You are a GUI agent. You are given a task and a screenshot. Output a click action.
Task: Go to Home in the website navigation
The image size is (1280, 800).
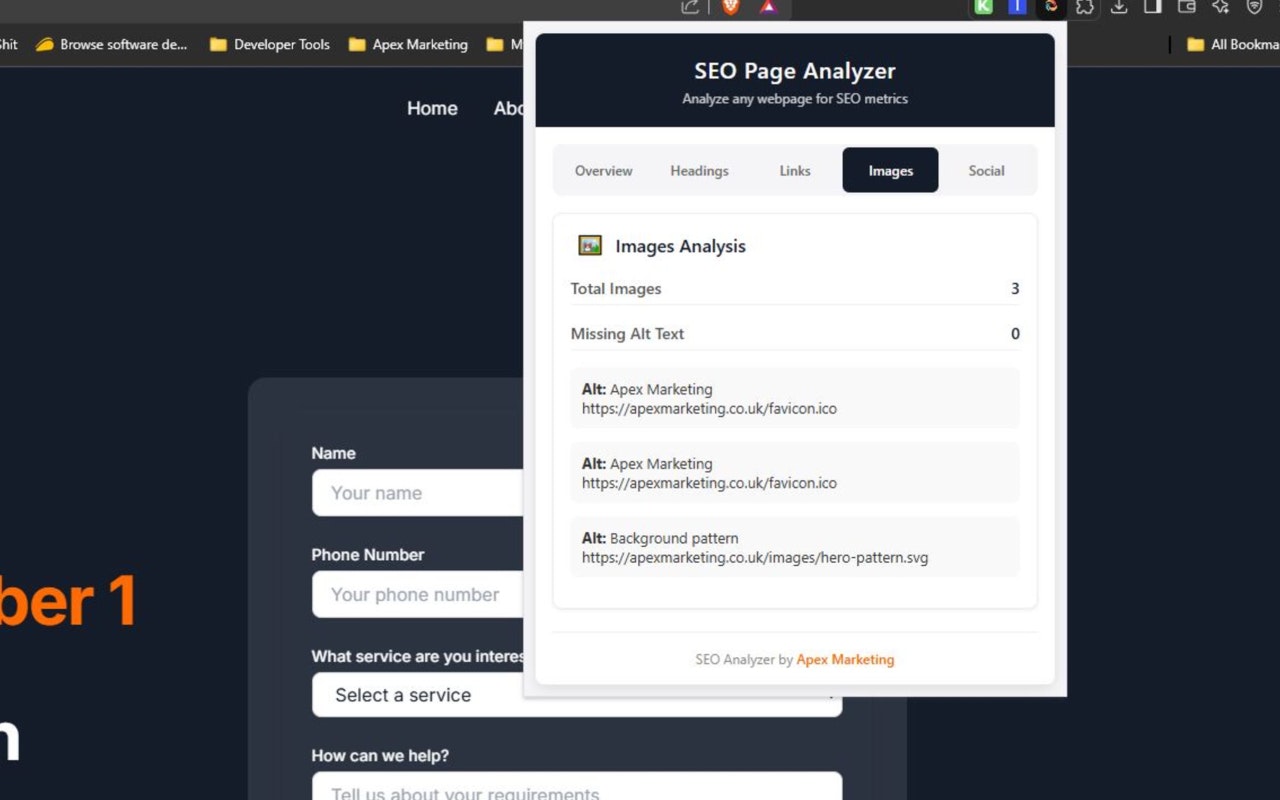click(432, 108)
